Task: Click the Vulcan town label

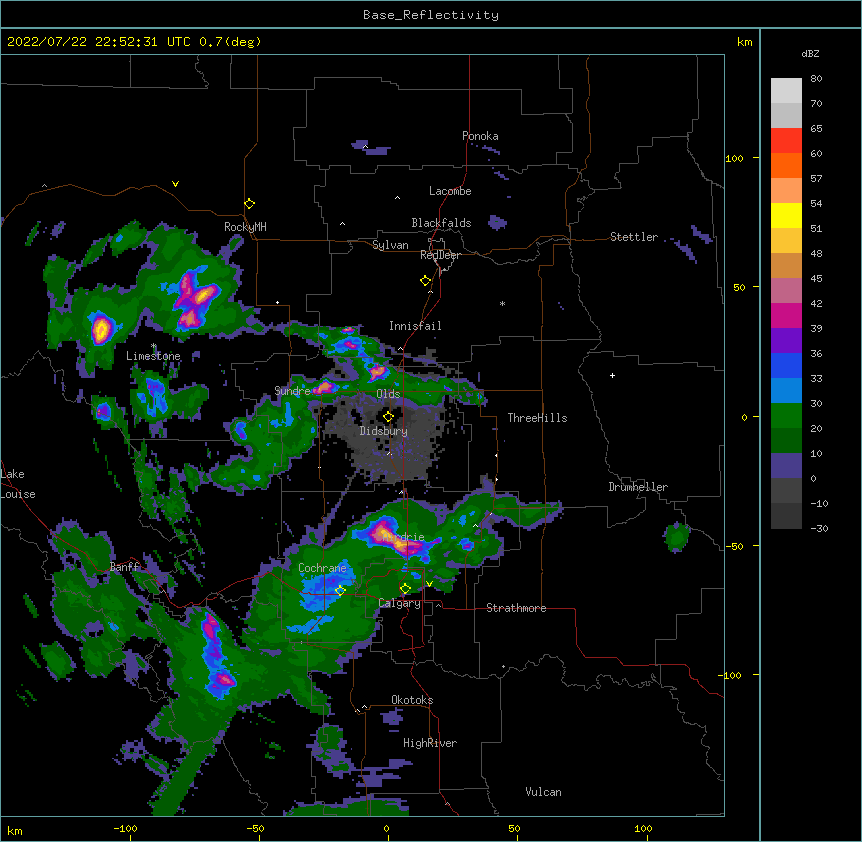Action: pyautogui.click(x=543, y=792)
